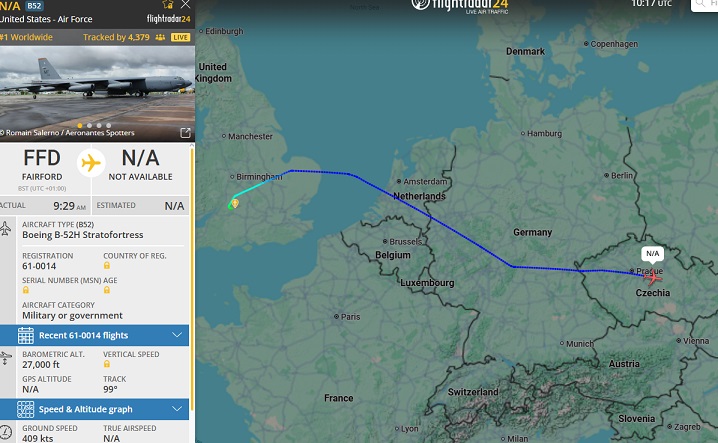Click the yellow airplane route icon
This screenshot has height=443, width=718.
click(x=92, y=162)
